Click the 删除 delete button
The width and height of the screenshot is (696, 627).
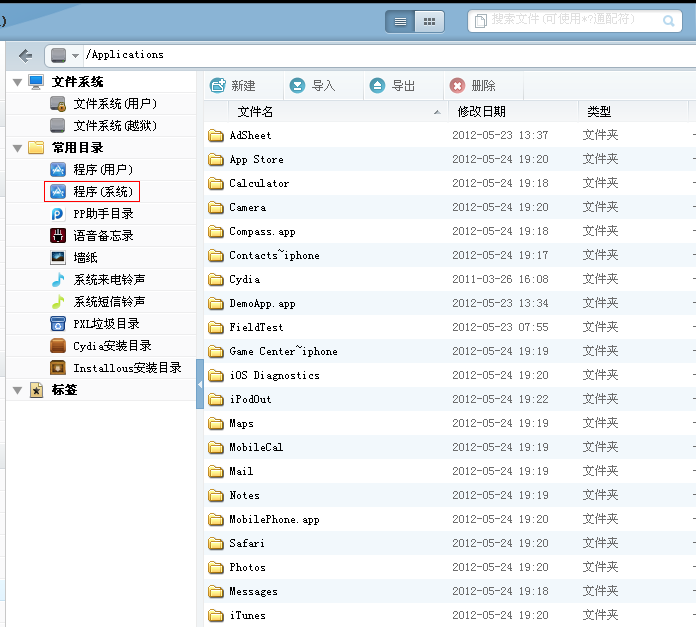click(x=473, y=86)
